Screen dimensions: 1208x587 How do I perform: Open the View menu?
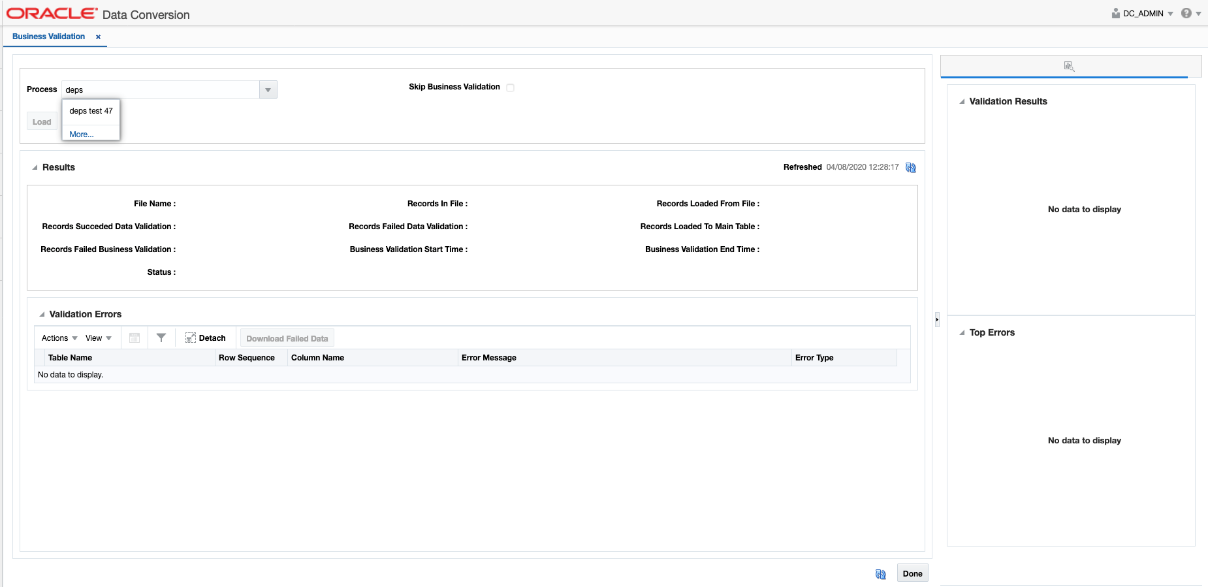coord(98,338)
